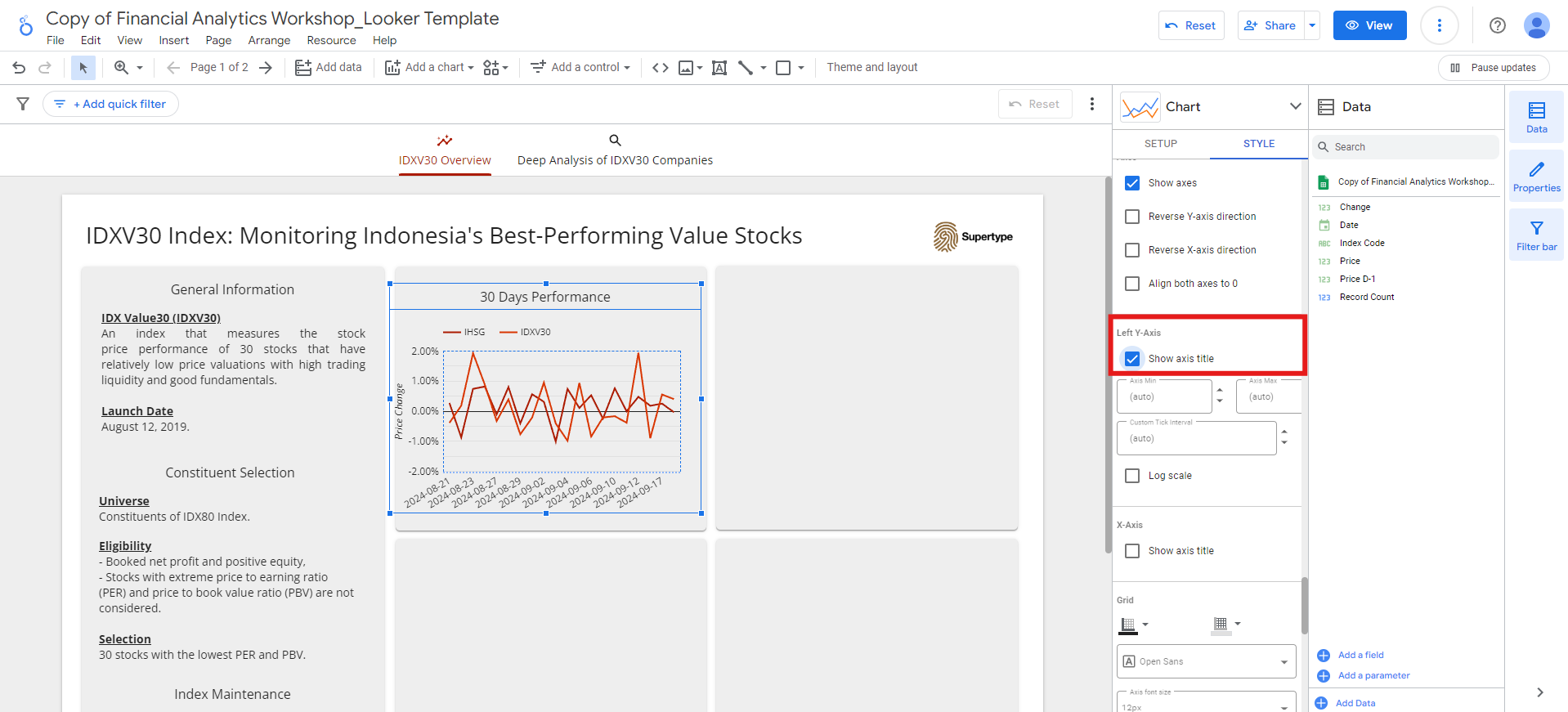The width and height of the screenshot is (1568, 712).
Task: Open the Arrange menu
Action: [269, 40]
